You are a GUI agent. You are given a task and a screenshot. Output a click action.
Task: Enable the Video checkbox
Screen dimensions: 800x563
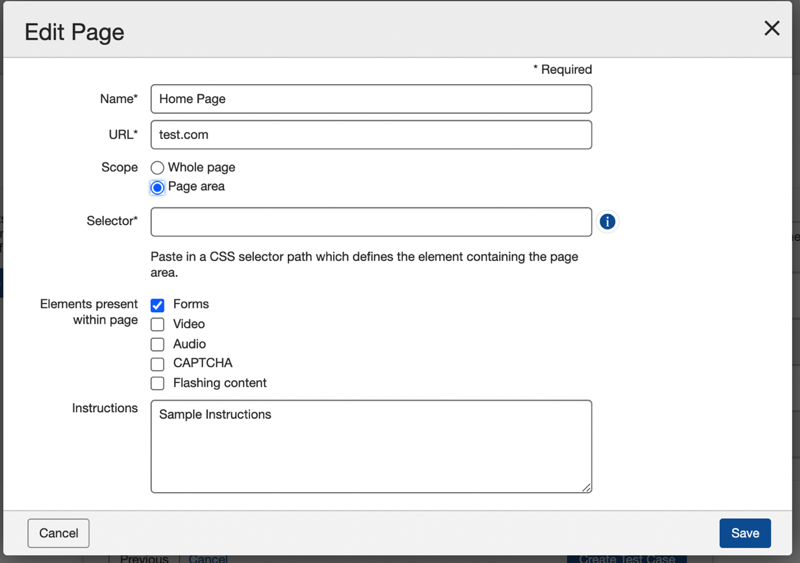tap(157, 325)
